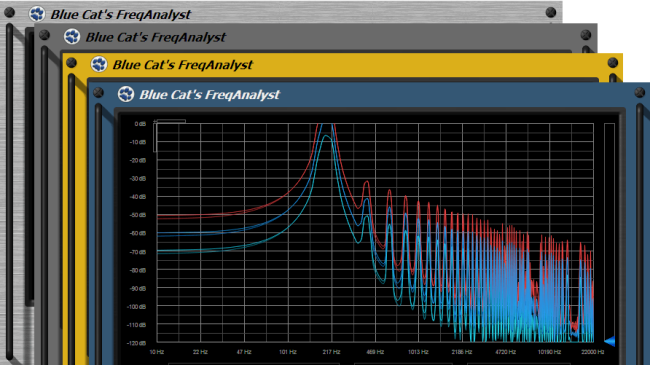Click the '-20 dB' axis label

click(x=138, y=160)
